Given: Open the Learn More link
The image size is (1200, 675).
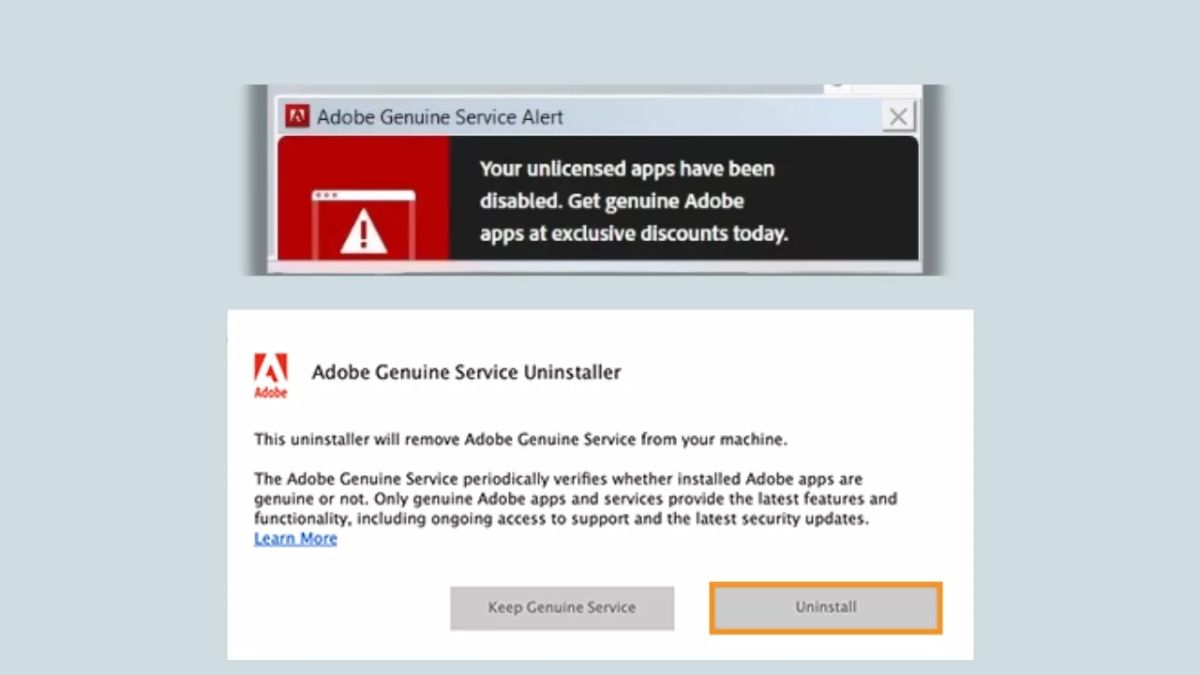Looking at the screenshot, I should tap(295, 539).
